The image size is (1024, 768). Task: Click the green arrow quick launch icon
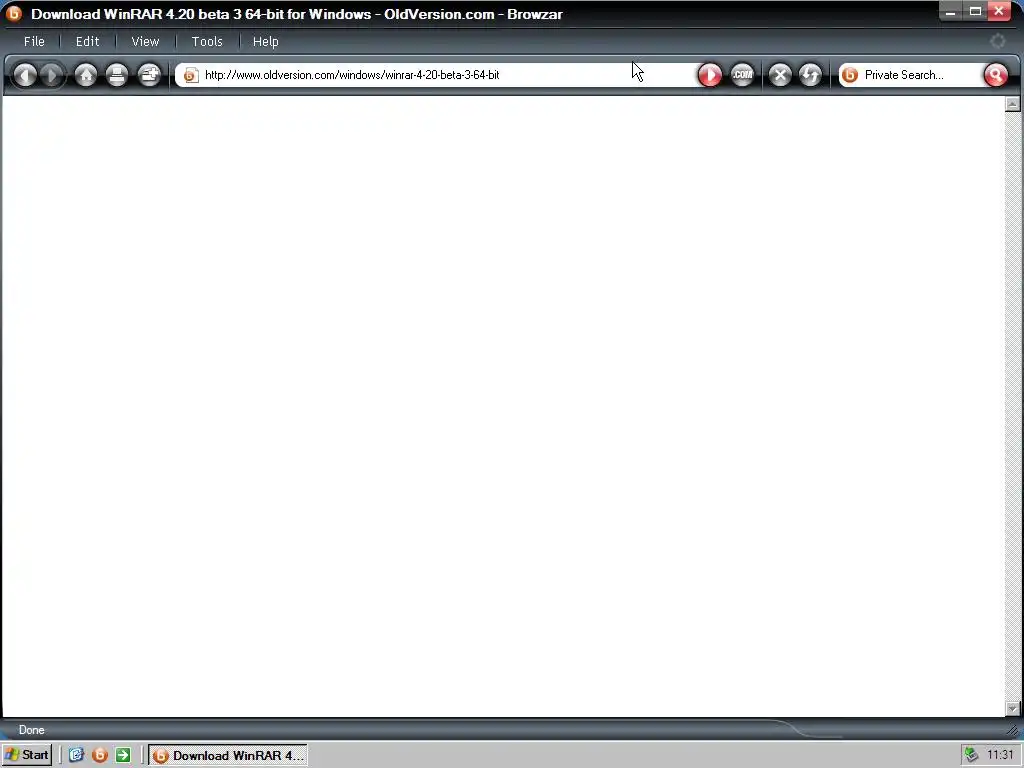pos(123,756)
